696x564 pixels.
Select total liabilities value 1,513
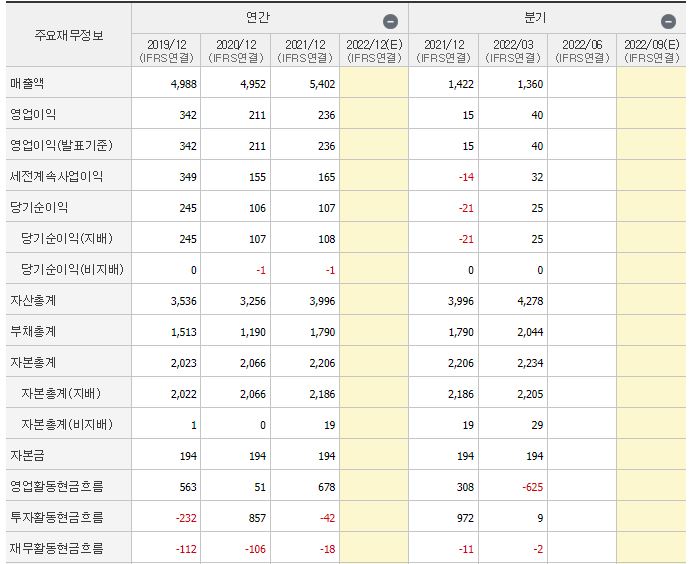click(x=184, y=332)
